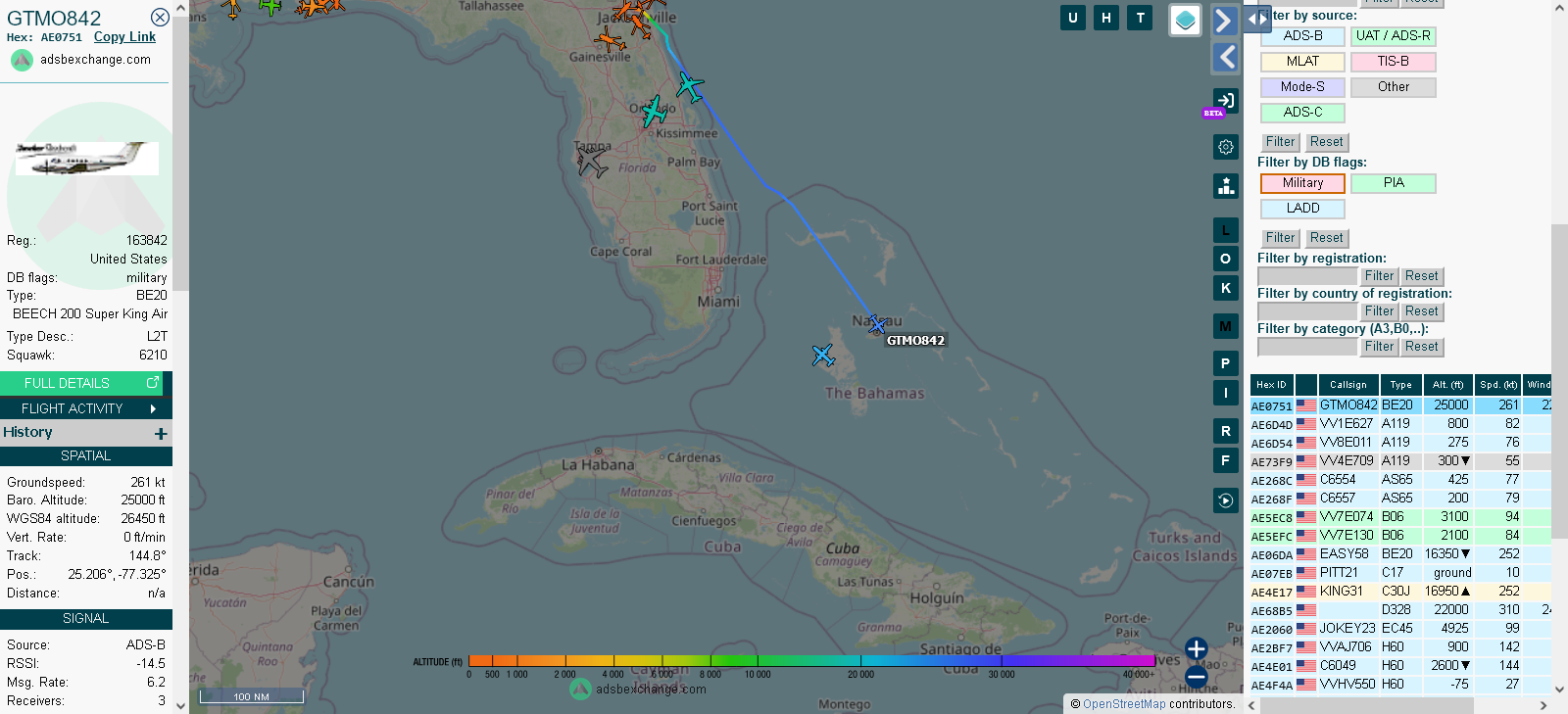The image size is (1568, 714).
Task: Sort table by Hex ID column
Action: coord(1272,385)
